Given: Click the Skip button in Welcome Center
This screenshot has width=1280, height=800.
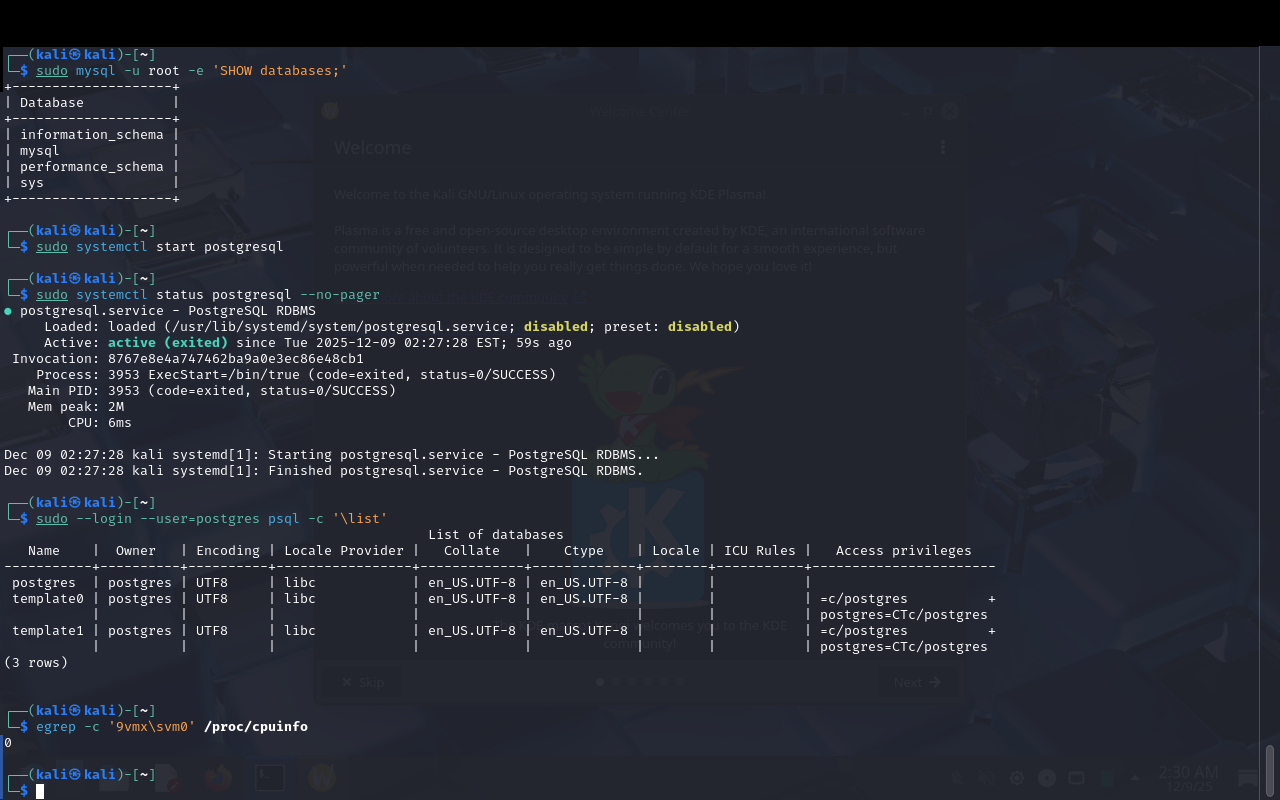Looking at the screenshot, I should [362, 682].
